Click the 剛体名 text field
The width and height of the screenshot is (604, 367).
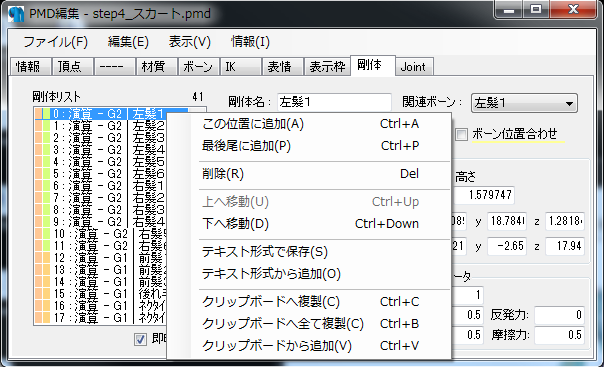coord(334,102)
